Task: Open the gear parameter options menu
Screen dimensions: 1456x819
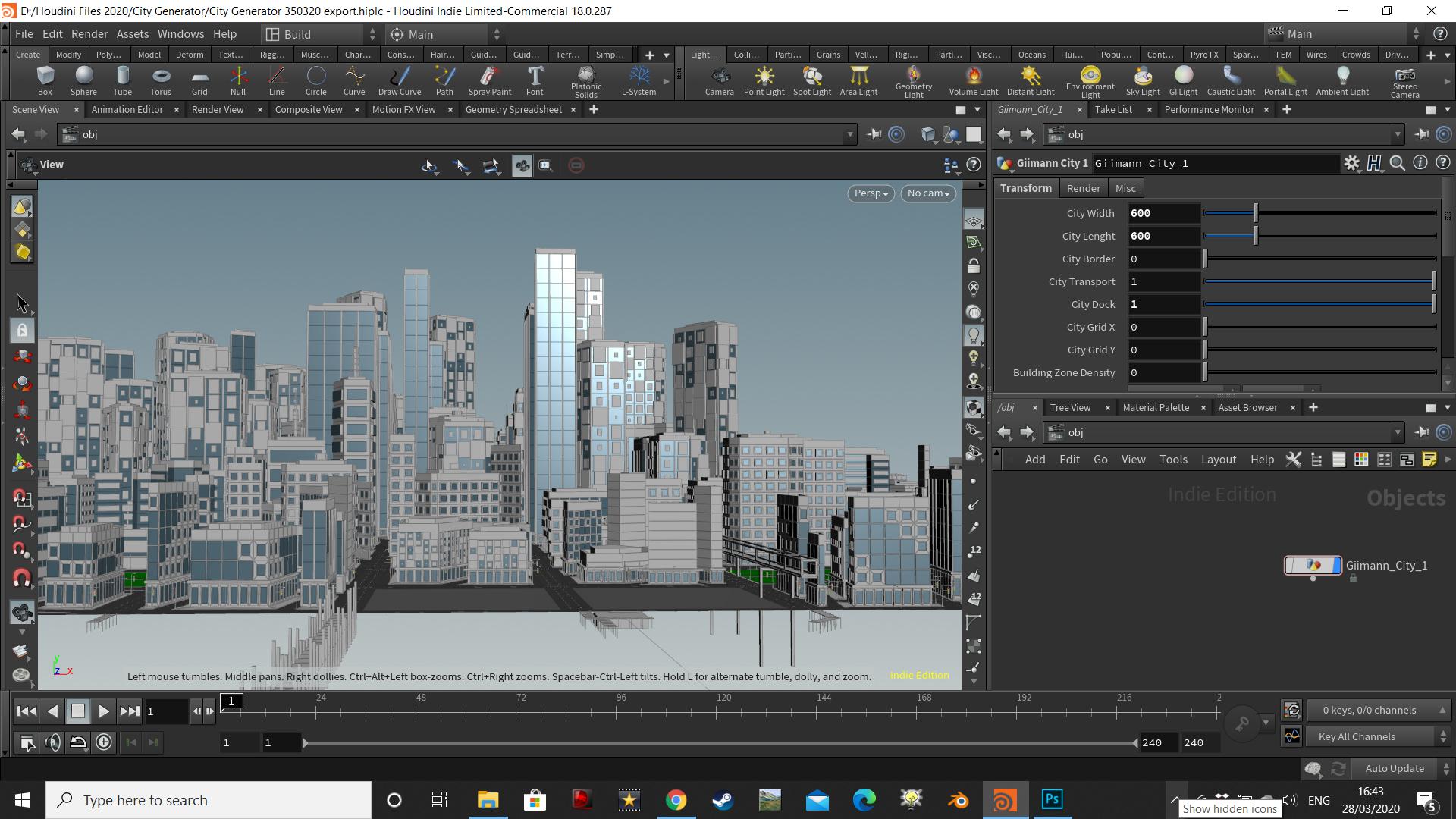Action: 1352,162
